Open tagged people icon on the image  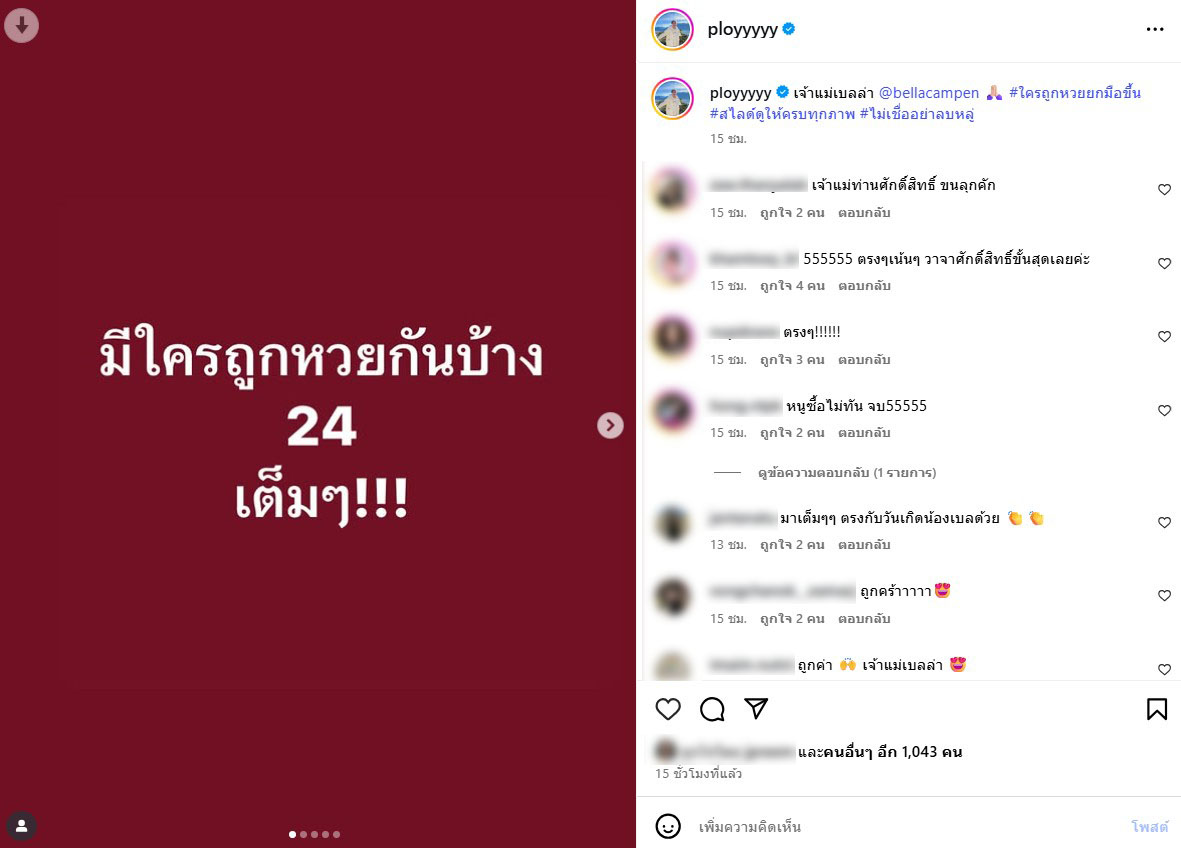point(22,826)
